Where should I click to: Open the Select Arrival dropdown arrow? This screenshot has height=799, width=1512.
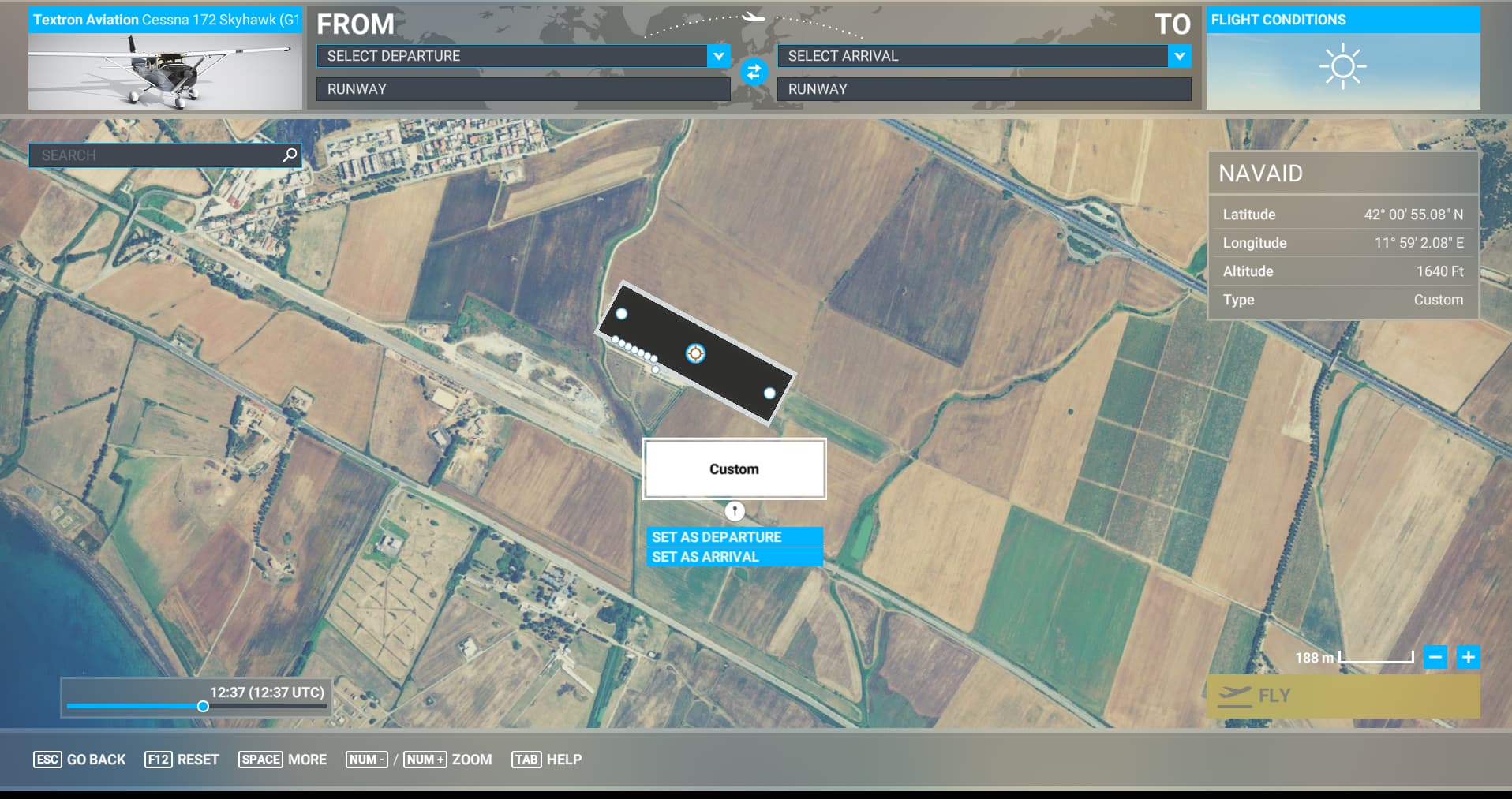(x=1179, y=56)
